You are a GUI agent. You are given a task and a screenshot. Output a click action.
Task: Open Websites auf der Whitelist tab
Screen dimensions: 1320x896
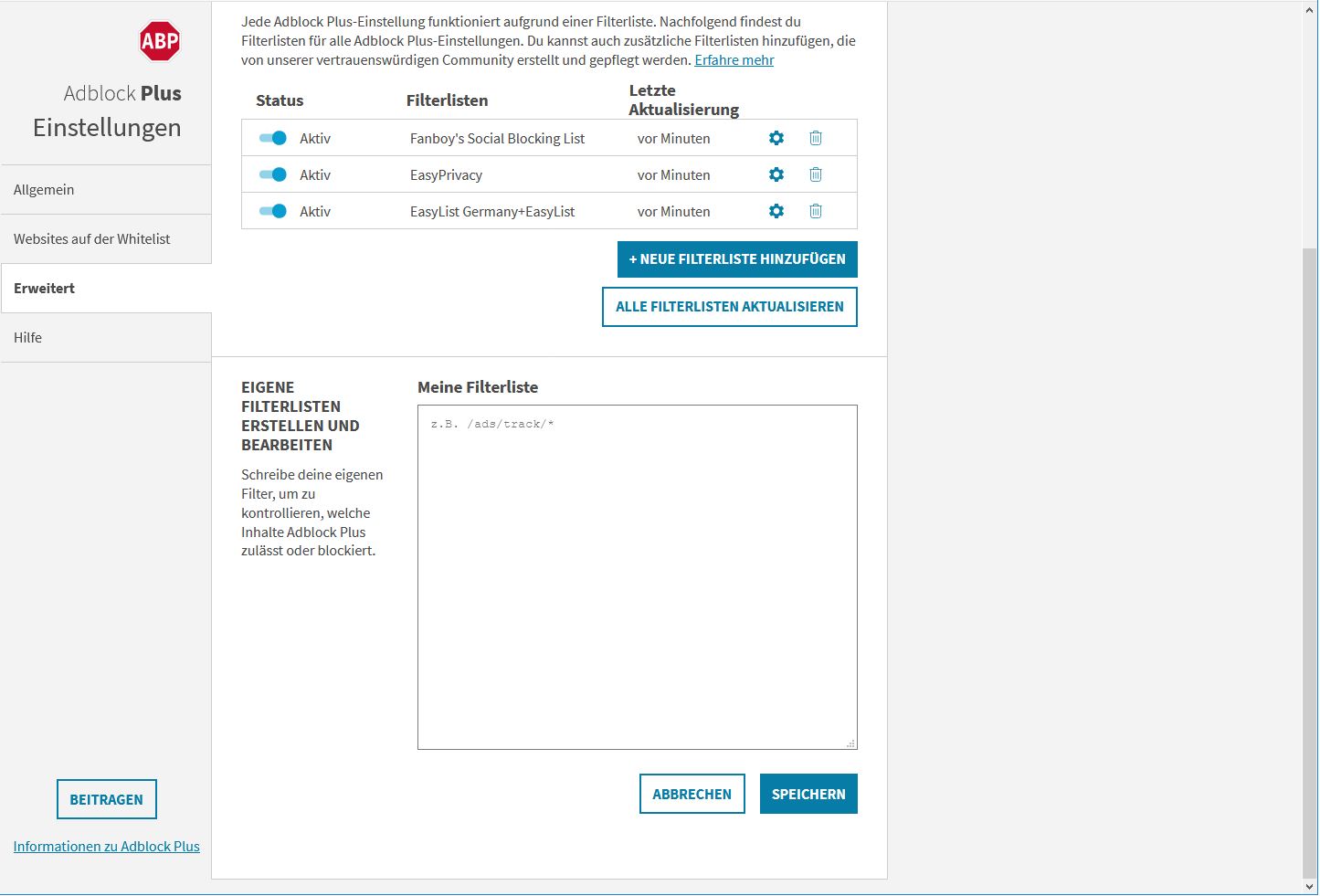point(106,239)
